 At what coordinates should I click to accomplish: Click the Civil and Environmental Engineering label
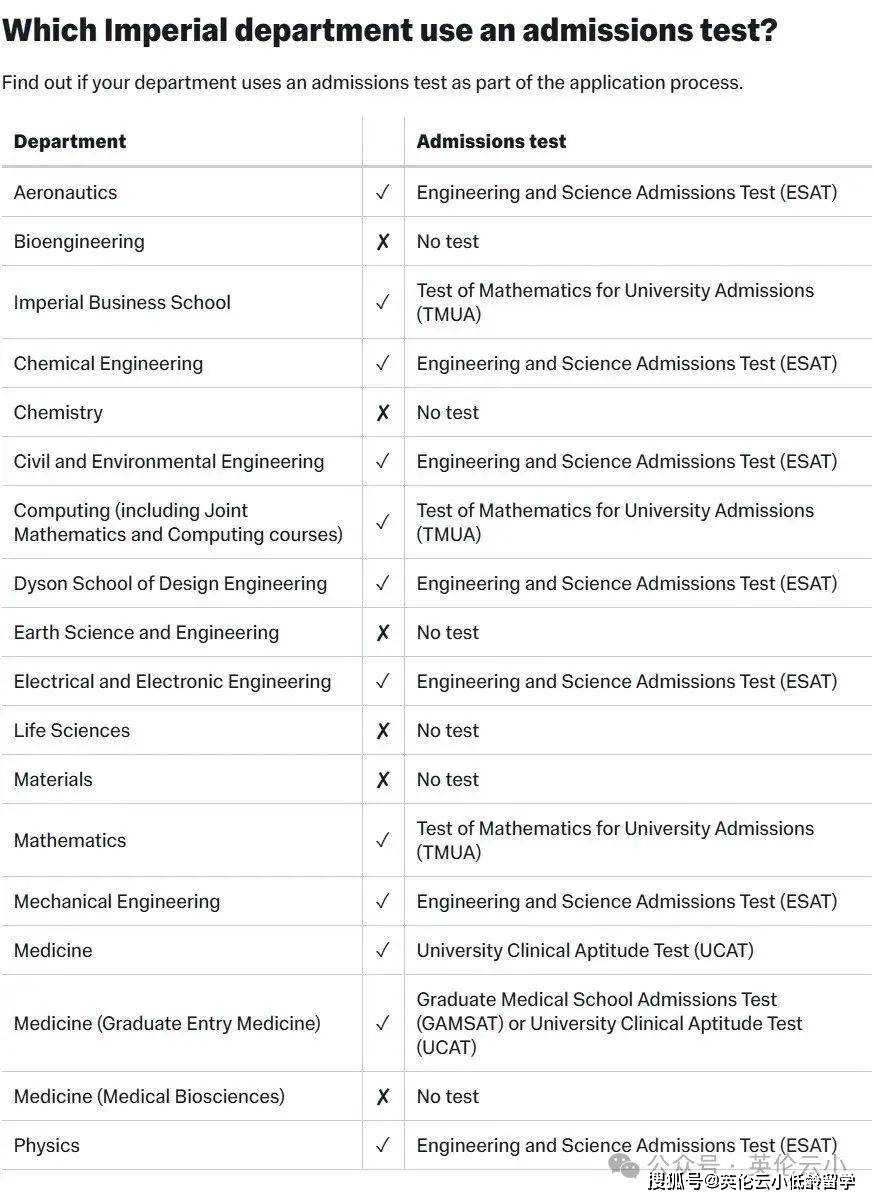coord(169,461)
